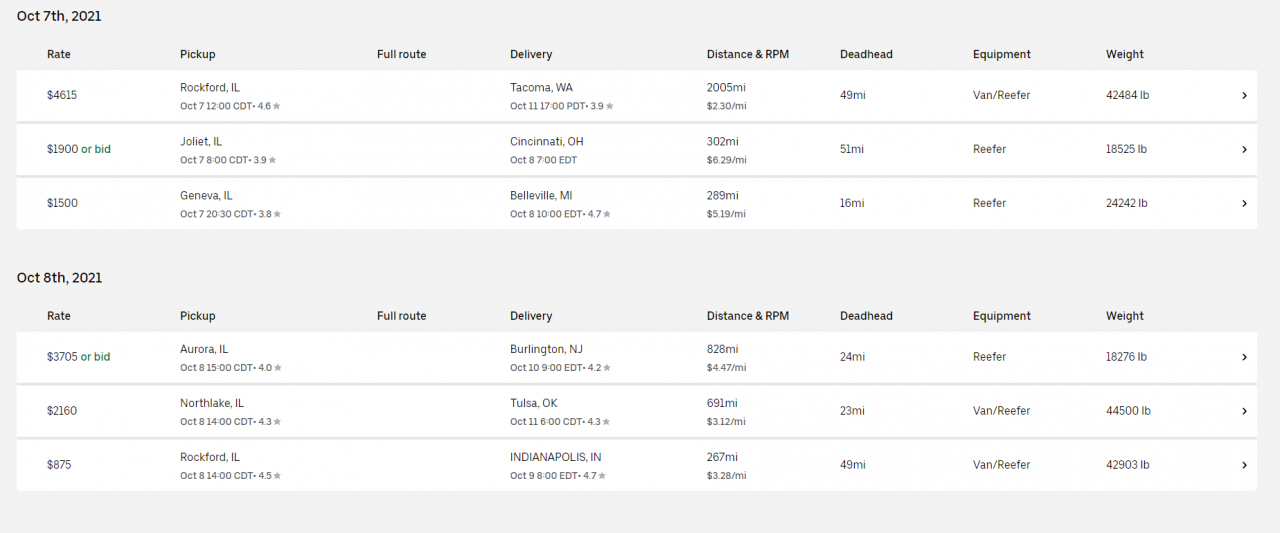
Task: Select the $3705 or bid rate
Action: click(79, 357)
